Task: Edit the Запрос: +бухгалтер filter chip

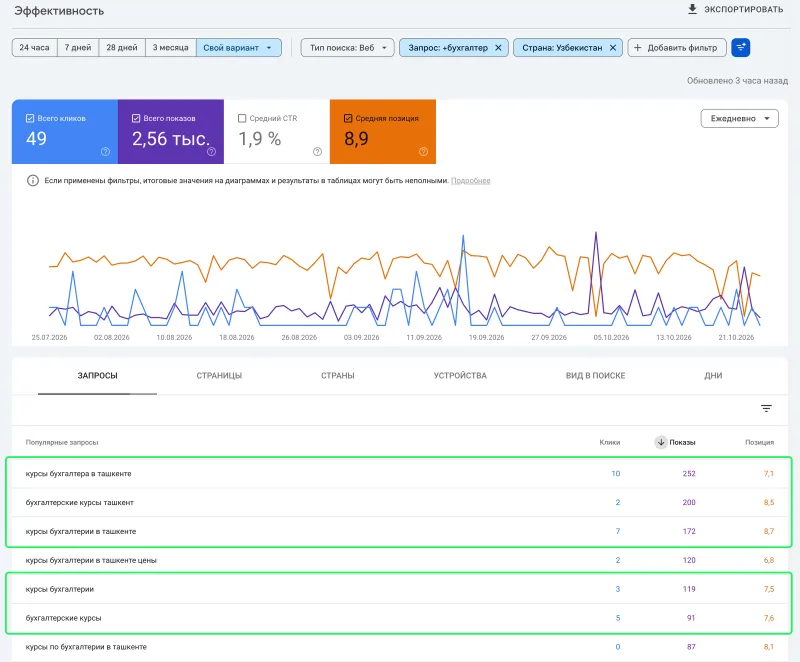Action: (x=447, y=47)
